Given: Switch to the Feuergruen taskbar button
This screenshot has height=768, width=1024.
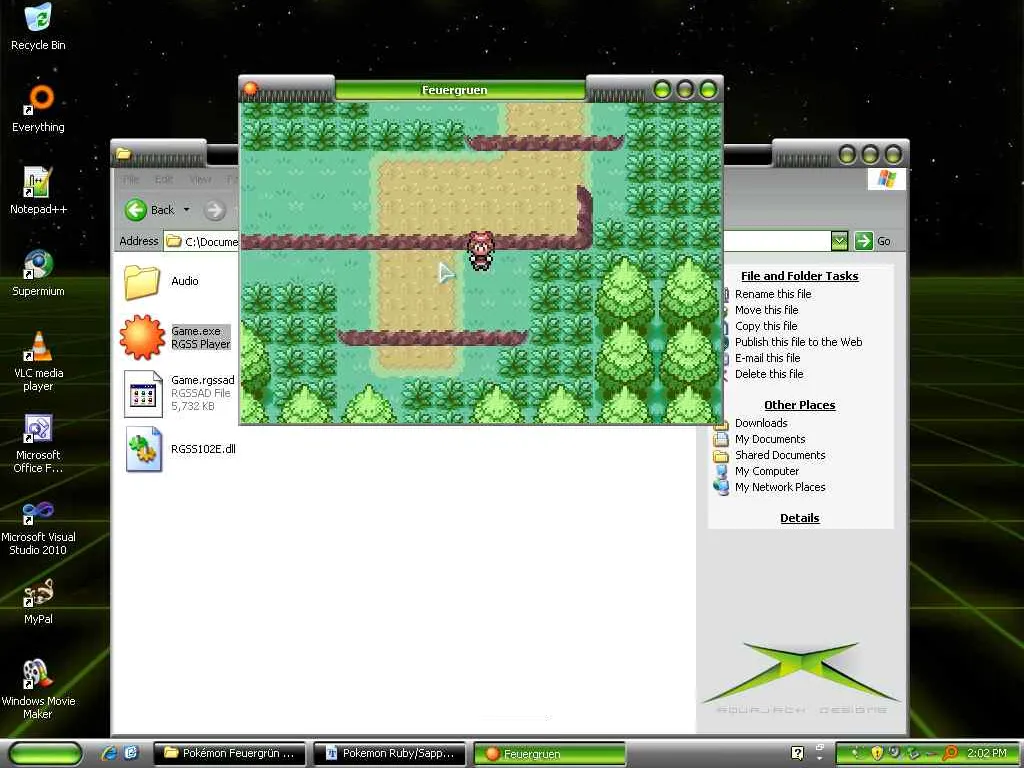Looking at the screenshot, I should pos(549,754).
